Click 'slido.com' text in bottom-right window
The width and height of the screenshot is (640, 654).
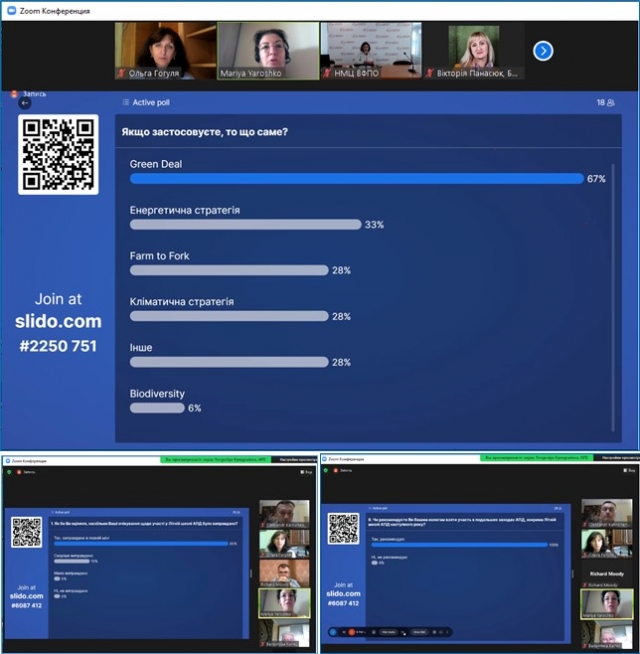[343, 594]
